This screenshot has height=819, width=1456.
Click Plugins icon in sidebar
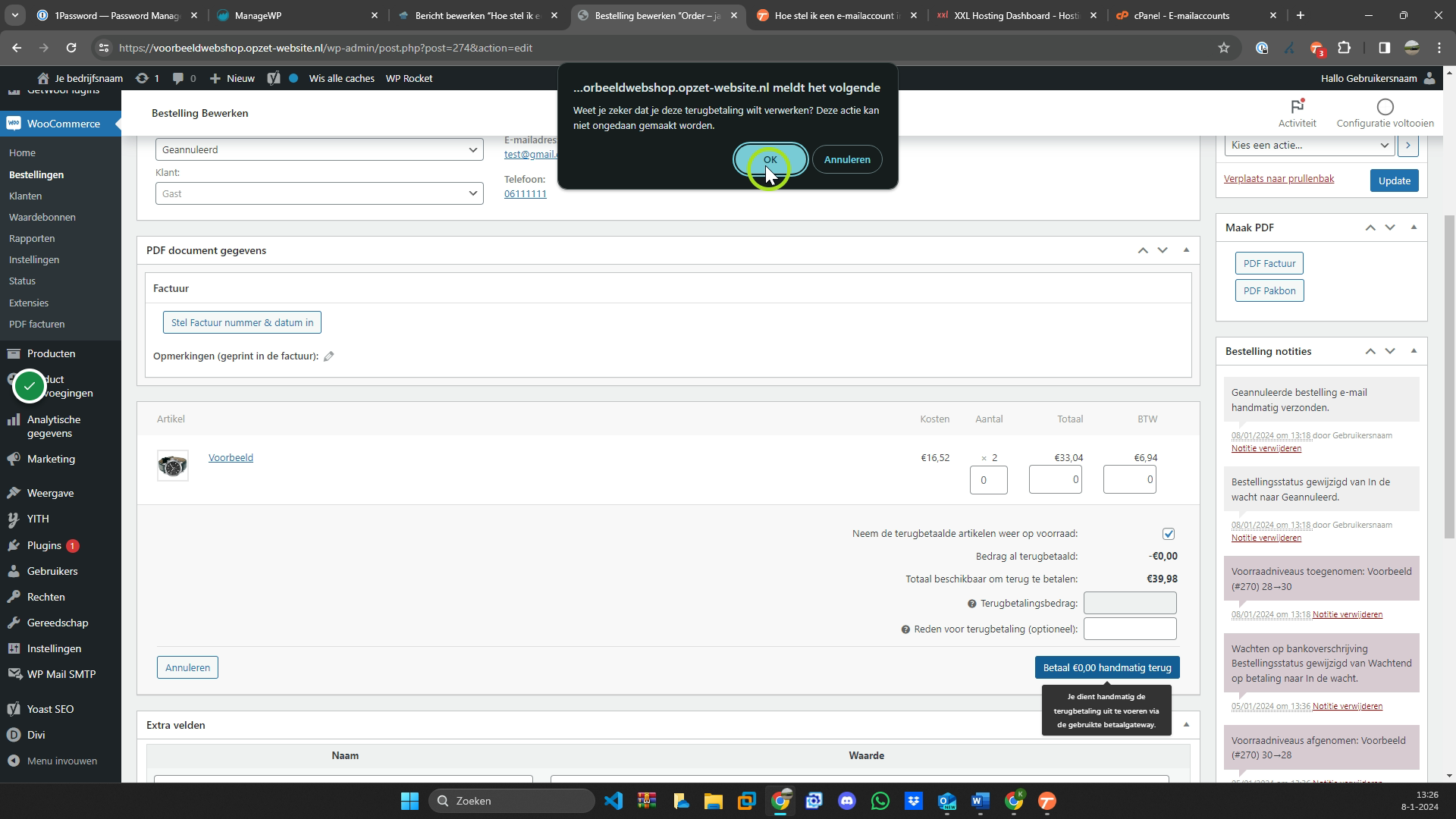[x=14, y=545]
